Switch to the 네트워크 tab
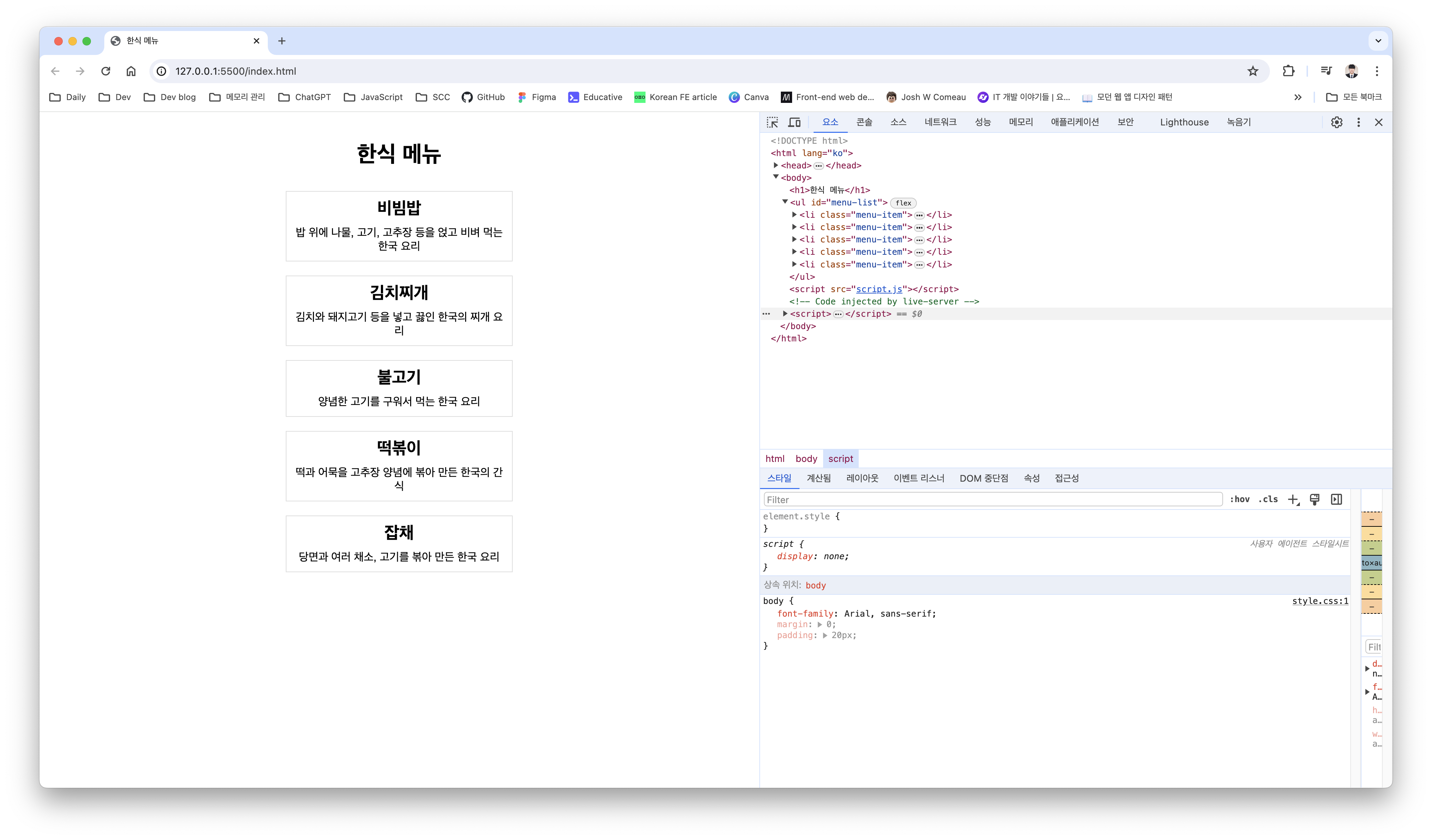Viewport: 1432px width, 840px height. (940, 122)
